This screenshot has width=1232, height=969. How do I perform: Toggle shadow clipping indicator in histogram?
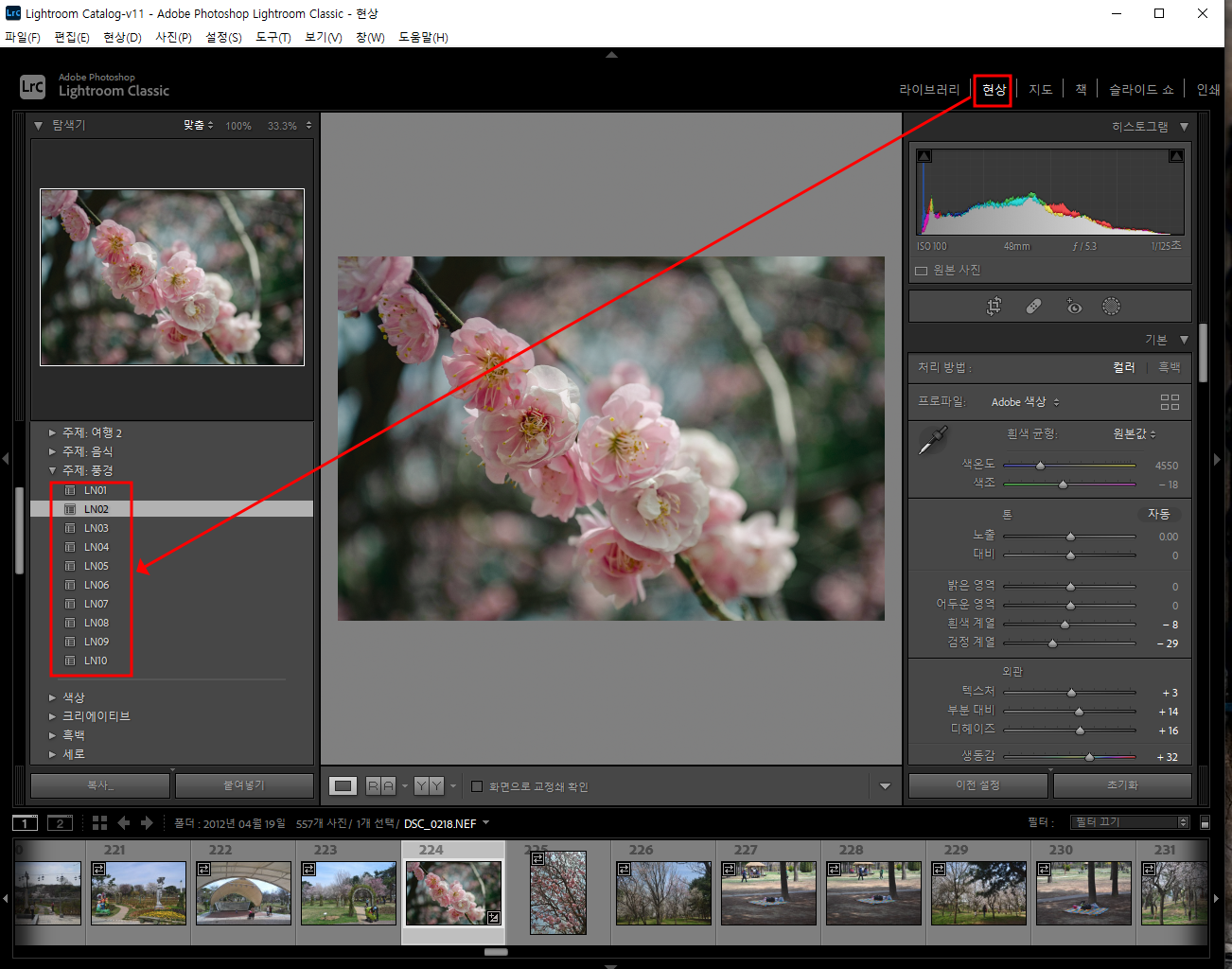pyautogui.click(x=924, y=156)
